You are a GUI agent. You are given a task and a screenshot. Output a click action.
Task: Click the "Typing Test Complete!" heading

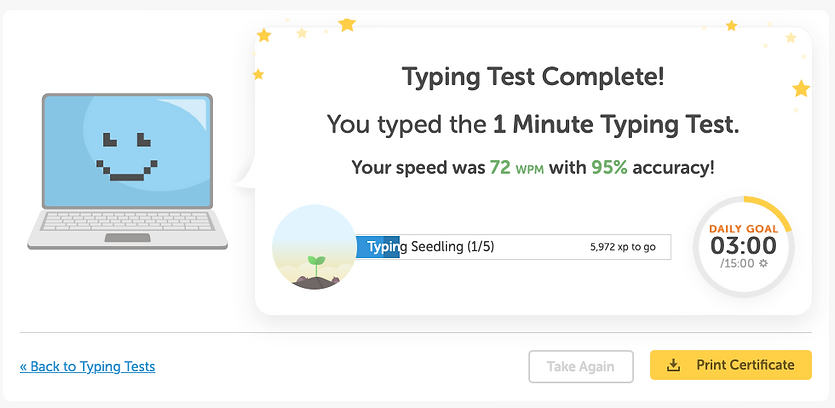pyautogui.click(x=532, y=77)
